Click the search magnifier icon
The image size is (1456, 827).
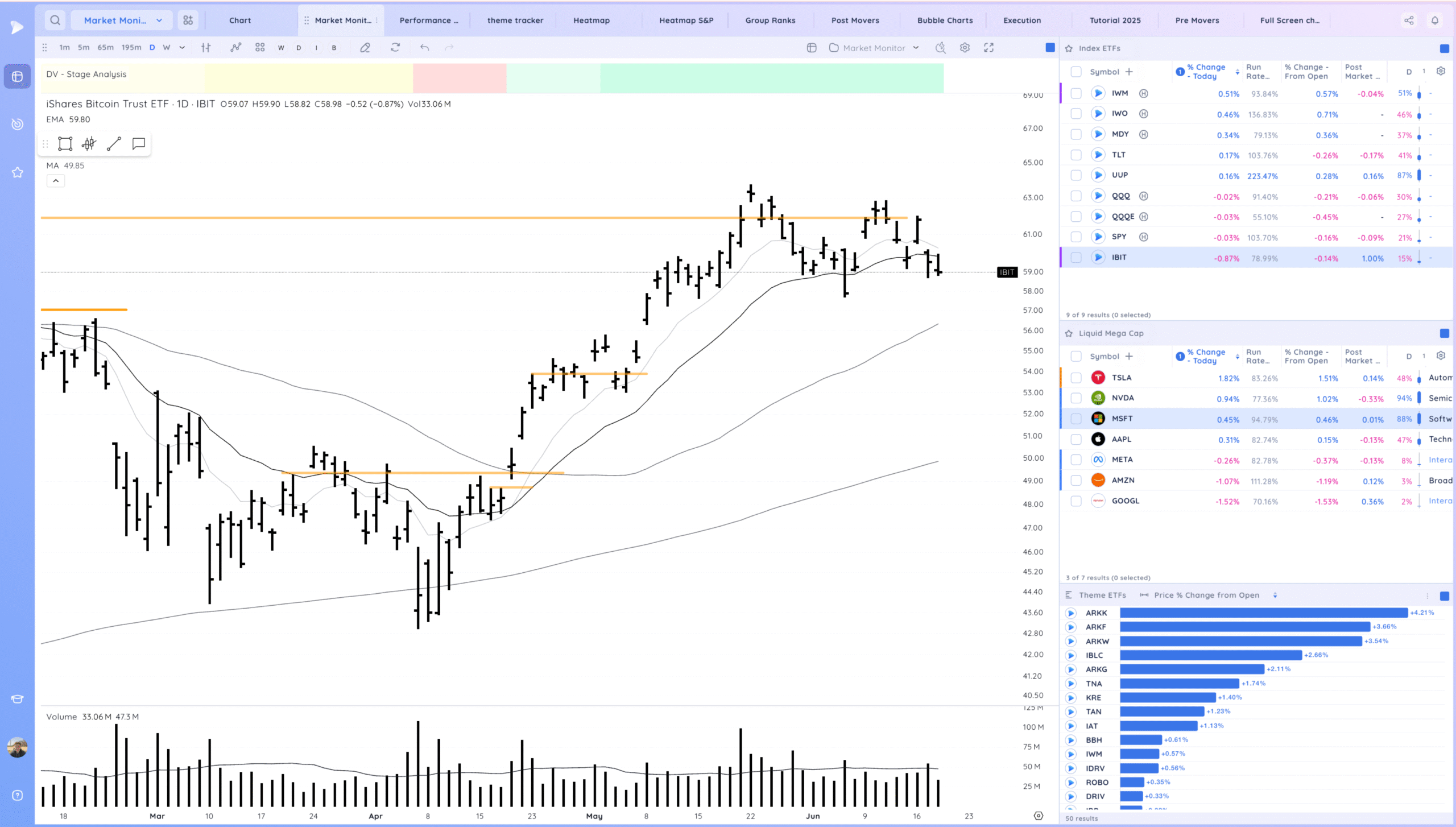[55, 20]
